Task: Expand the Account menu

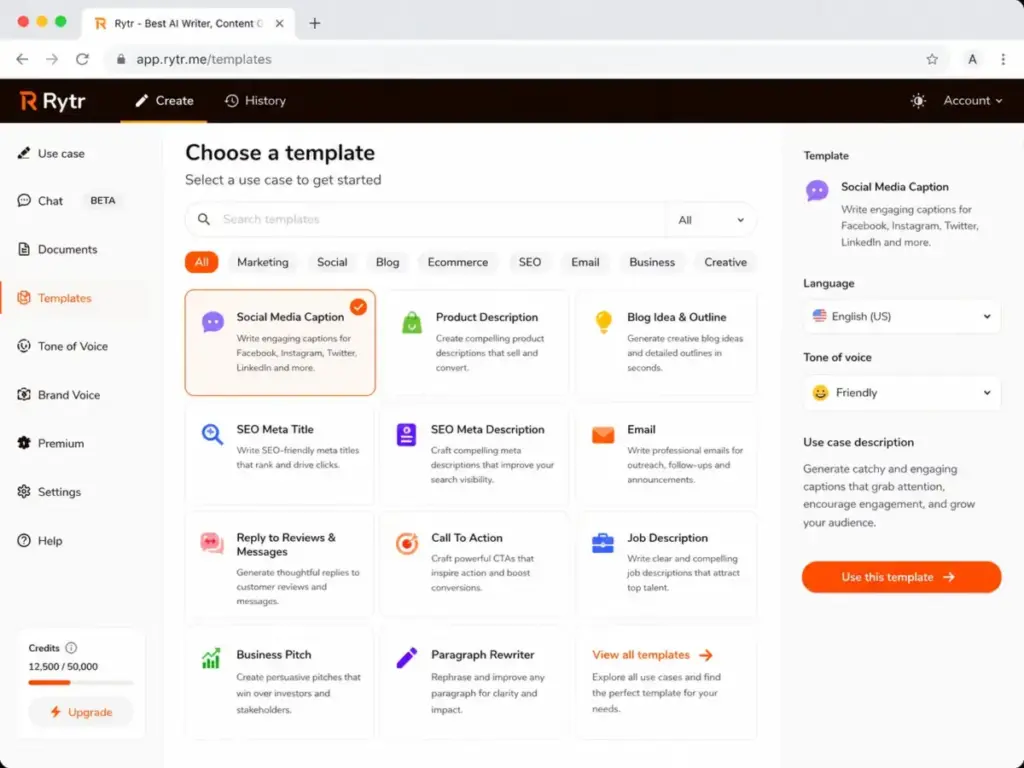Action: 972,101
